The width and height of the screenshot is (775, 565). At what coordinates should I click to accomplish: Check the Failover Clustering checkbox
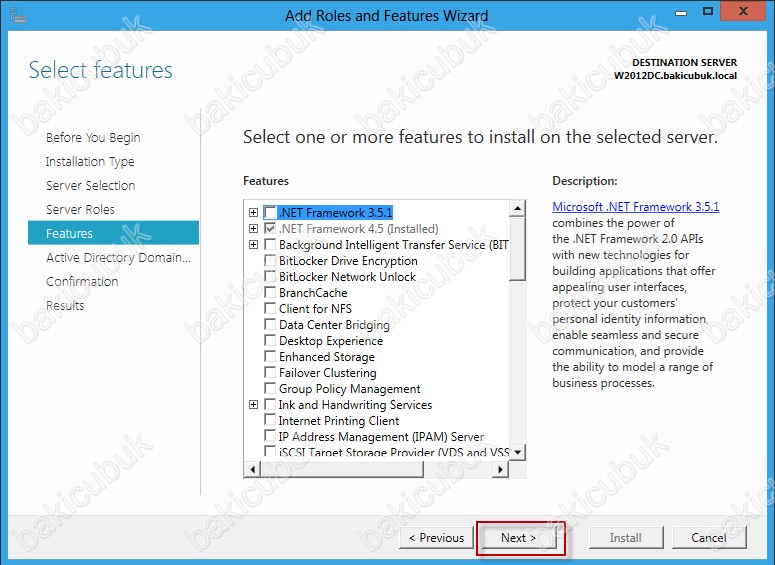(x=270, y=372)
